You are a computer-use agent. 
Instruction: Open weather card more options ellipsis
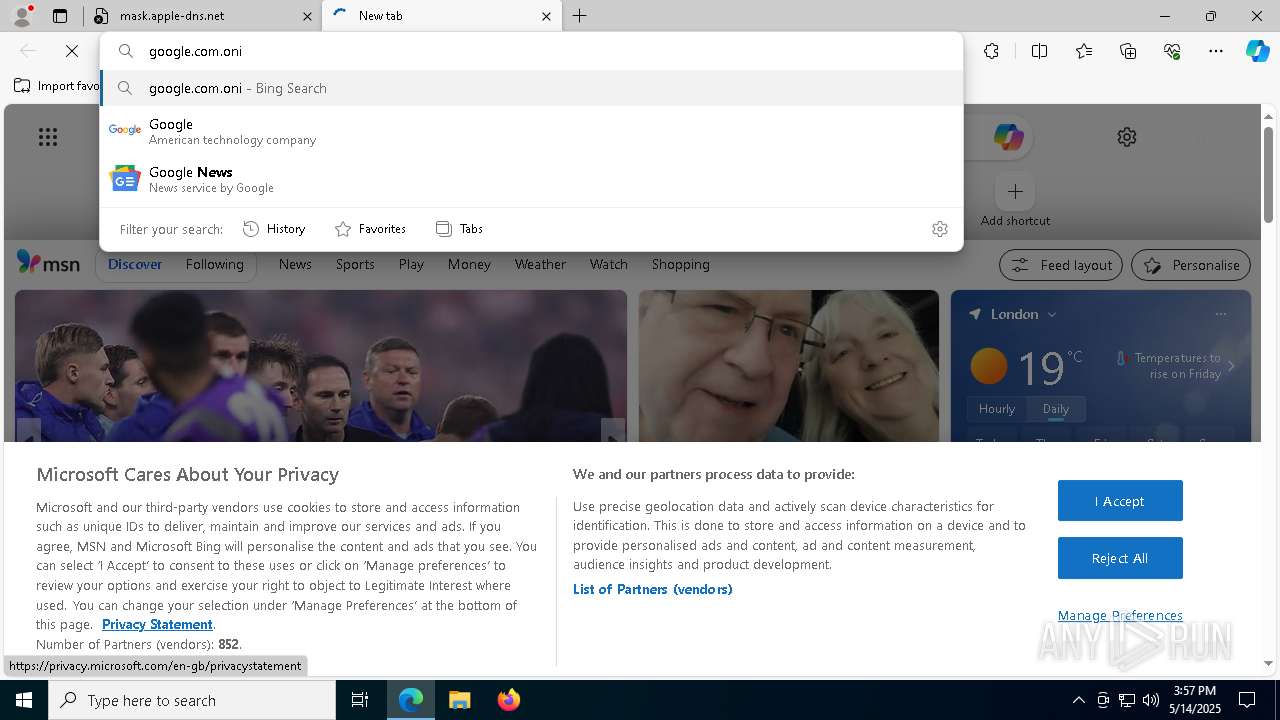tap(1220, 314)
